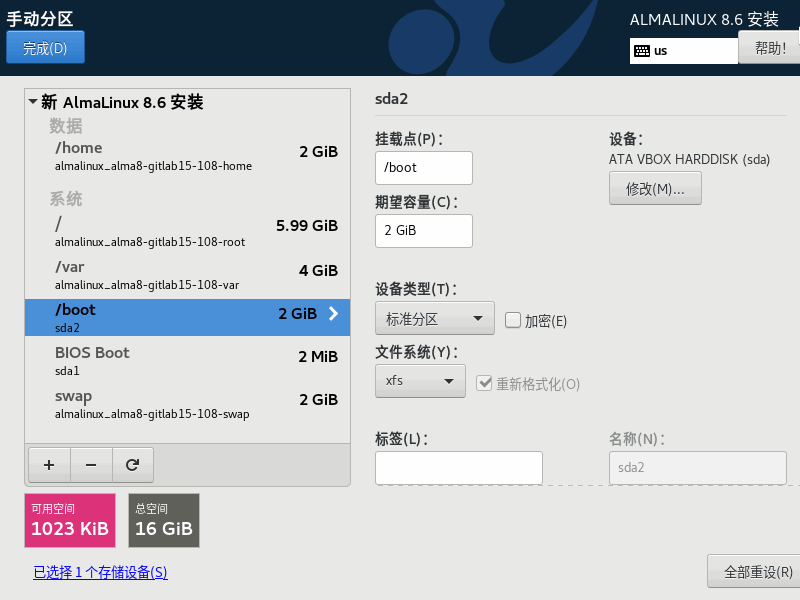The width and height of the screenshot is (800, 600).
Task: Select the /boot sda2 partition row
Action: click(x=187, y=317)
